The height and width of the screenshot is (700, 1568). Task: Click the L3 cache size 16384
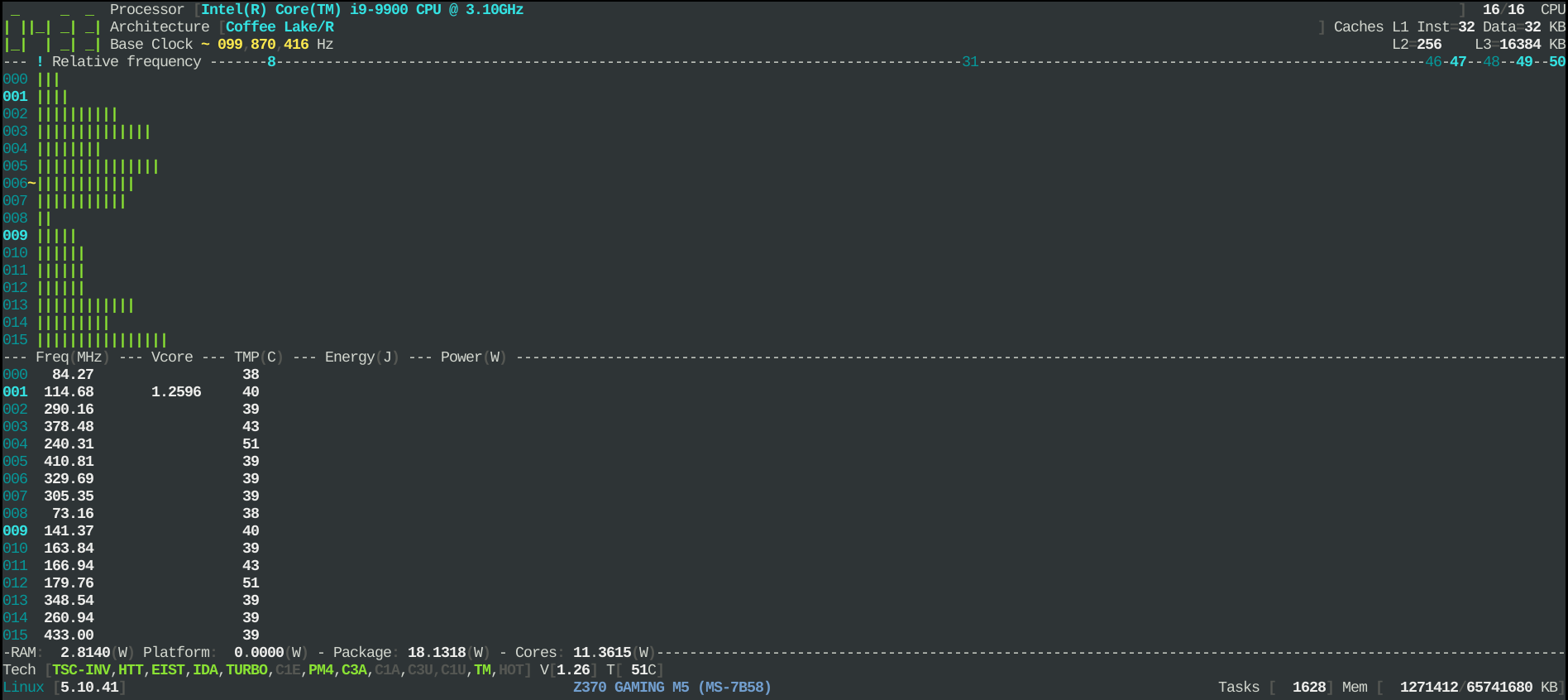point(1520,45)
